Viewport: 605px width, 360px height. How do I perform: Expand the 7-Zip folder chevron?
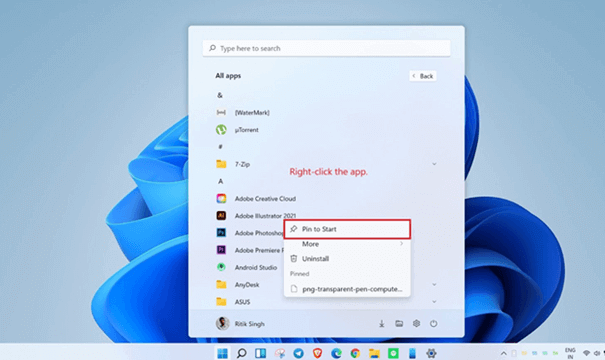pyautogui.click(x=434, y=164)
